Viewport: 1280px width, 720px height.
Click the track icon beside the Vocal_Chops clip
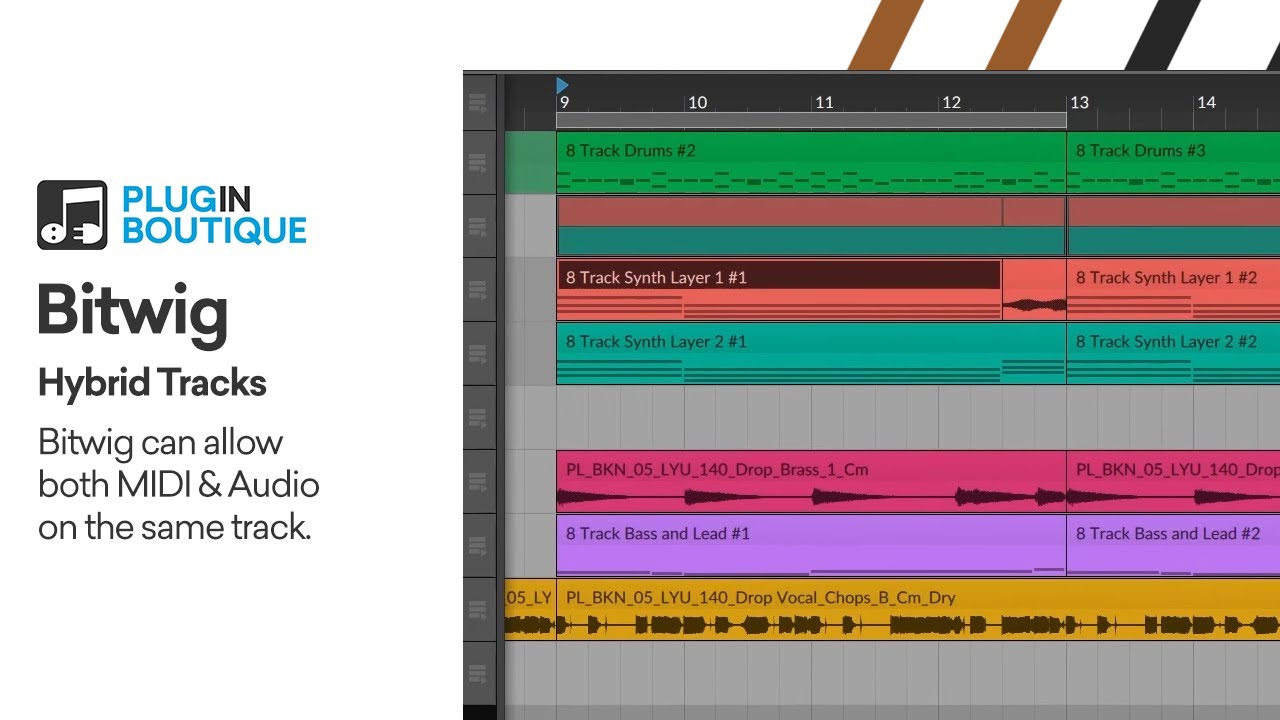coord(477,610)
